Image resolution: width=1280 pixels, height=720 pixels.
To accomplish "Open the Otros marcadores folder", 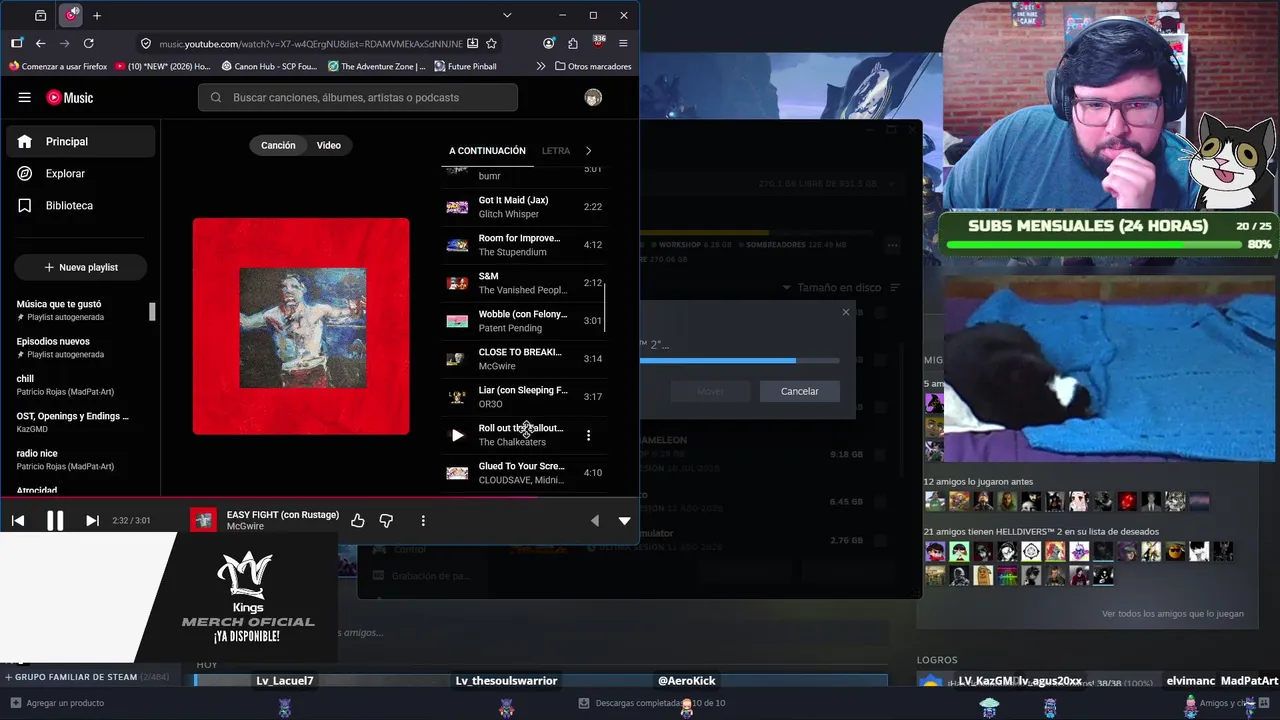I will [592, 66].
